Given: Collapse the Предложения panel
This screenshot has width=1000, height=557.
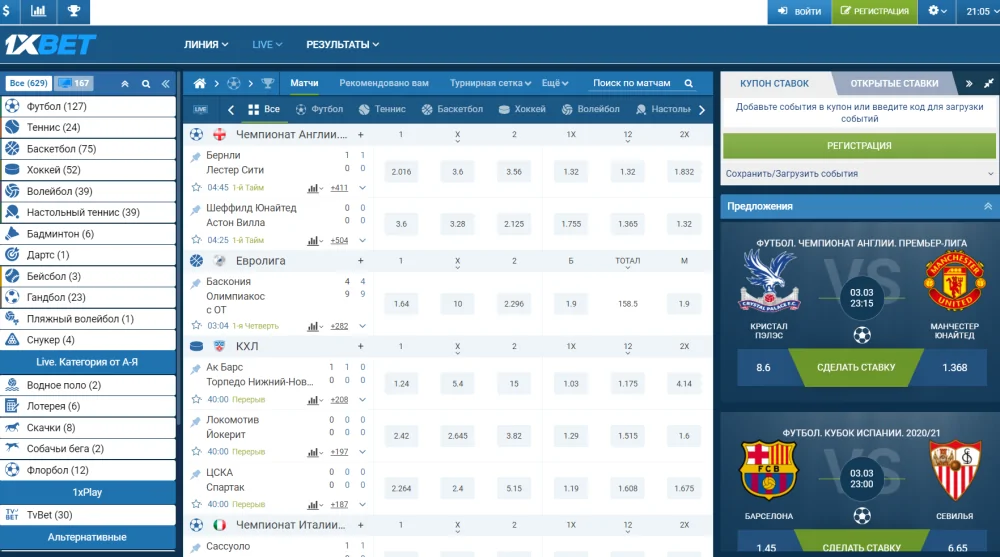Looking at the screenshot, I should click(x=988, y=206).
